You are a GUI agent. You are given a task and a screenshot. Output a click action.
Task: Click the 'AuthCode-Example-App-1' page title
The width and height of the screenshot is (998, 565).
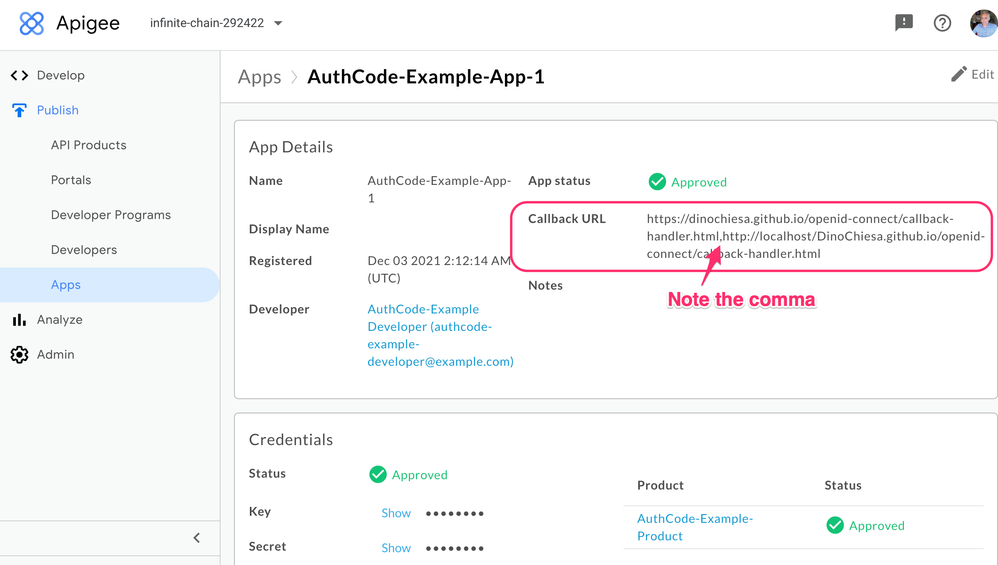426,77
